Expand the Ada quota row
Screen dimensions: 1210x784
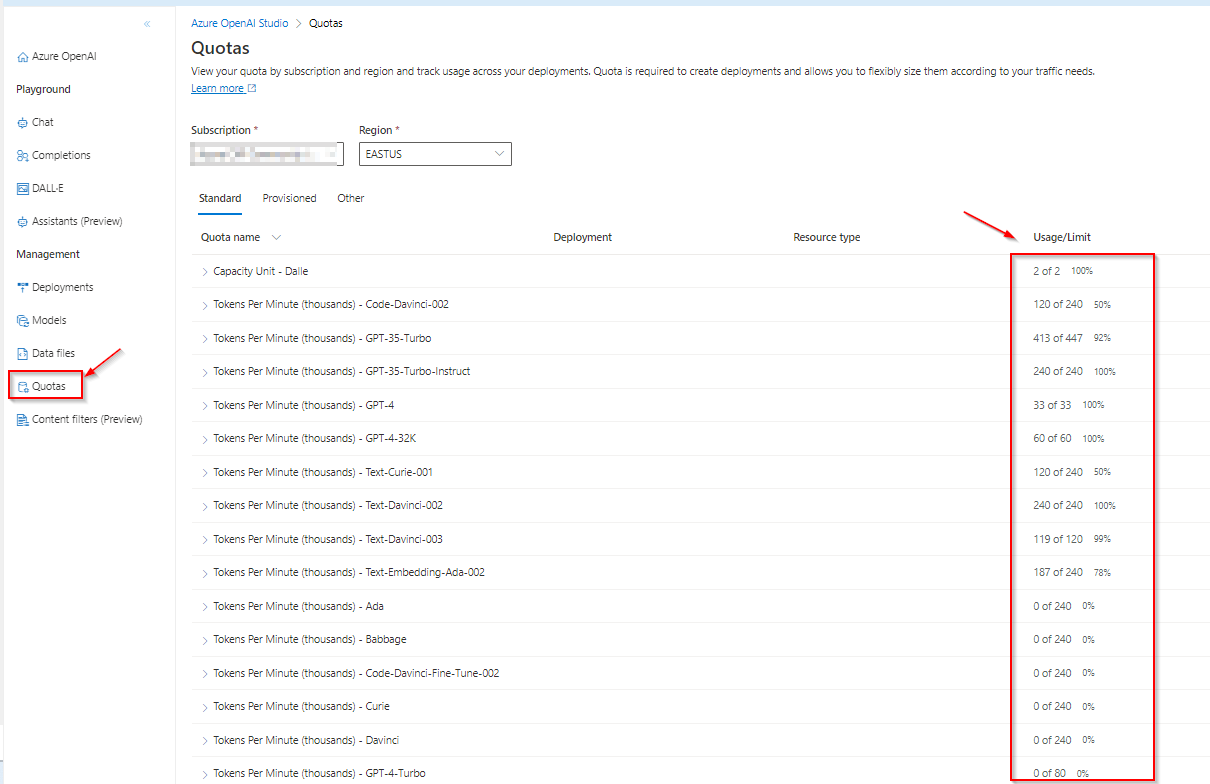coord(205,607)
